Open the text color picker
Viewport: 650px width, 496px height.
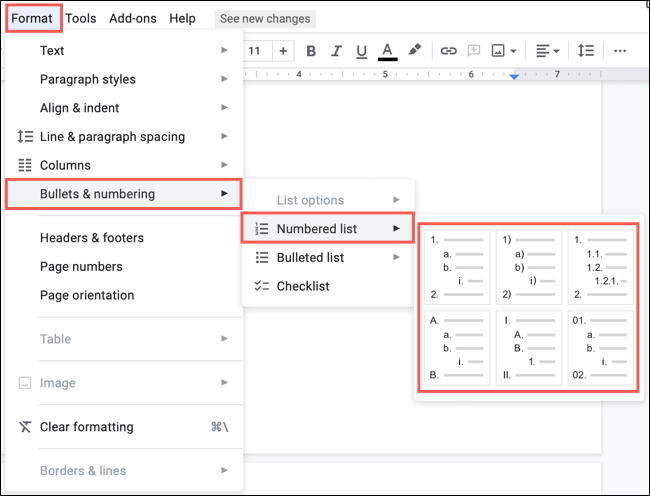point(387,51)
